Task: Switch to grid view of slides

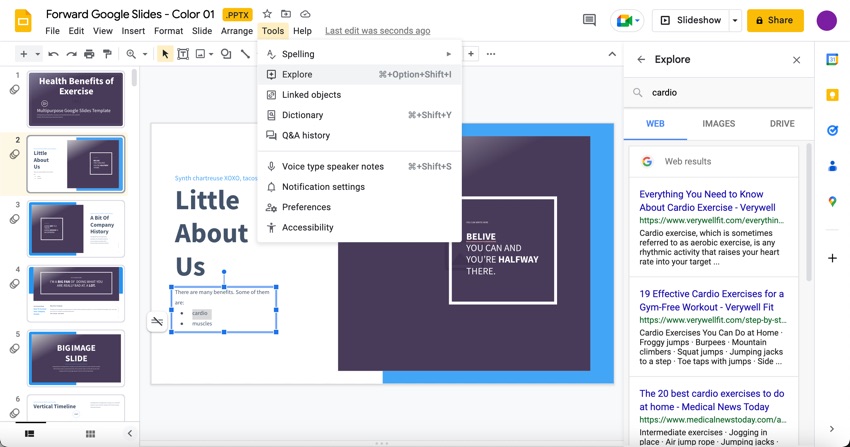Action: click(90, 433)
